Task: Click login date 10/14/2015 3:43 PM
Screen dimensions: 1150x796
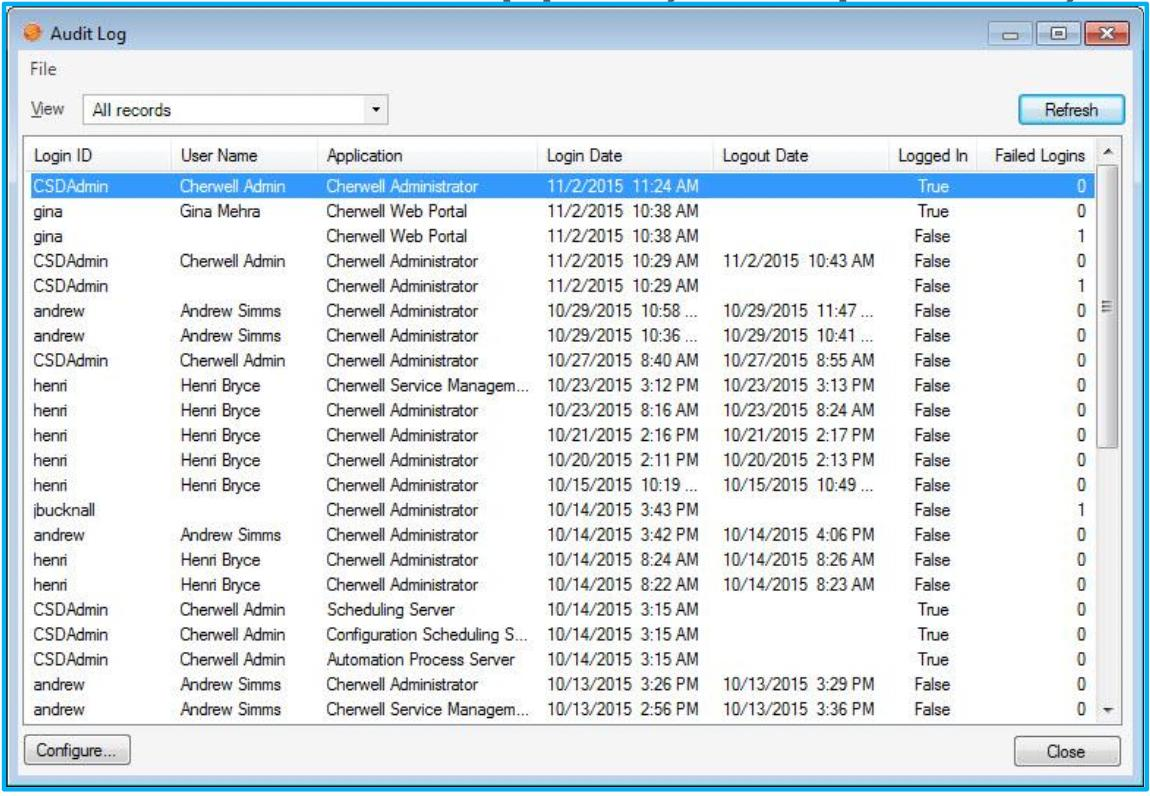Action: tap(623, 511)
